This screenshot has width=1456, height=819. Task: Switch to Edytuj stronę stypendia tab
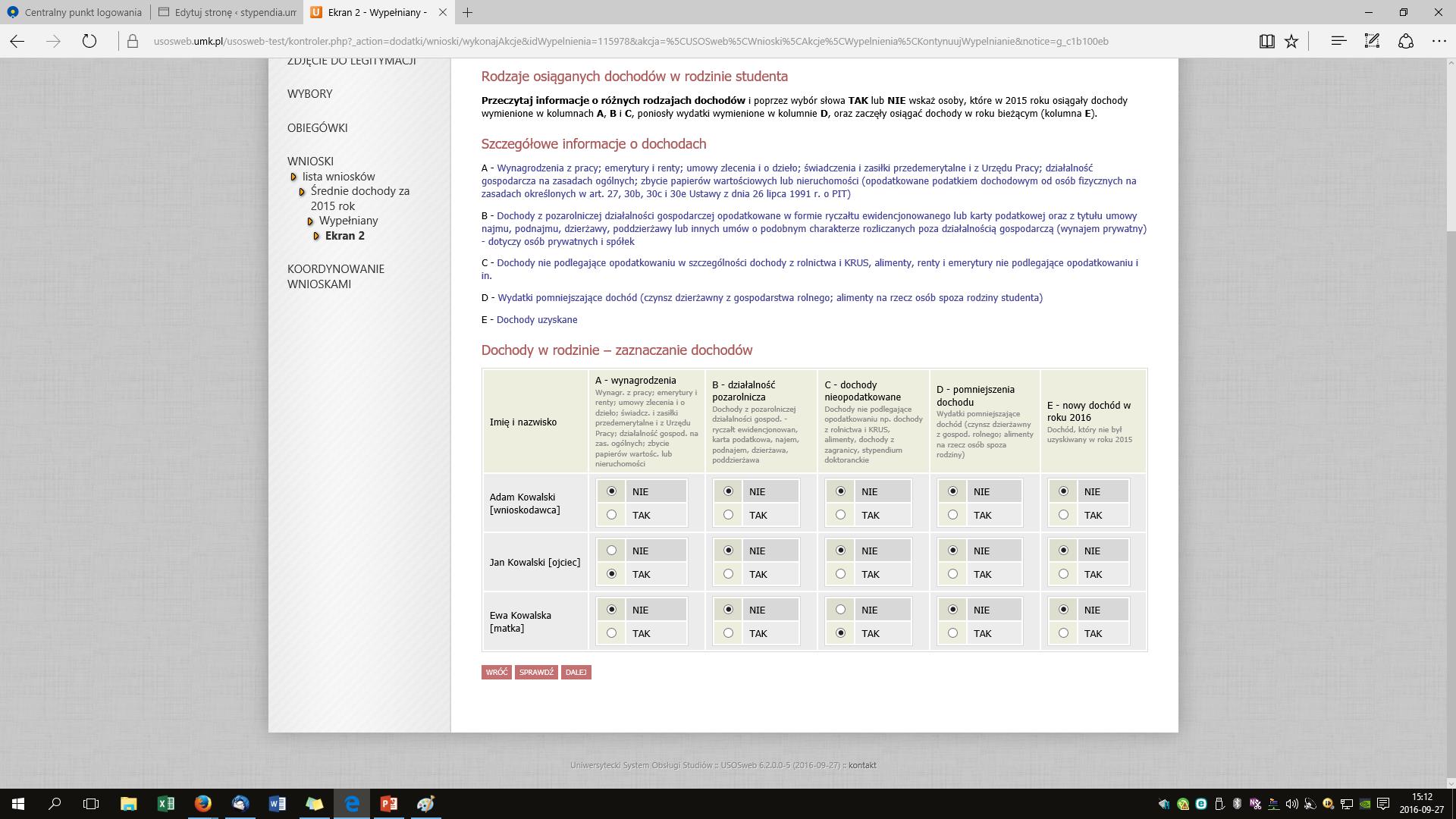[x=227, y=12]
